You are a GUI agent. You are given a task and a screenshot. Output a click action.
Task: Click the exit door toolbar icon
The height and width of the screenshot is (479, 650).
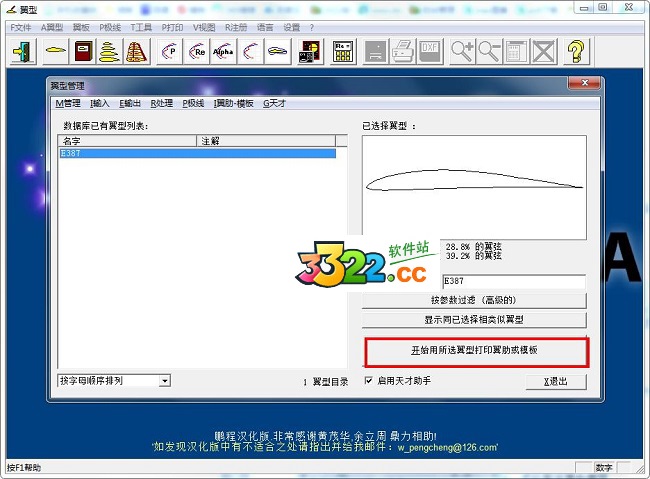coord(23,51)
